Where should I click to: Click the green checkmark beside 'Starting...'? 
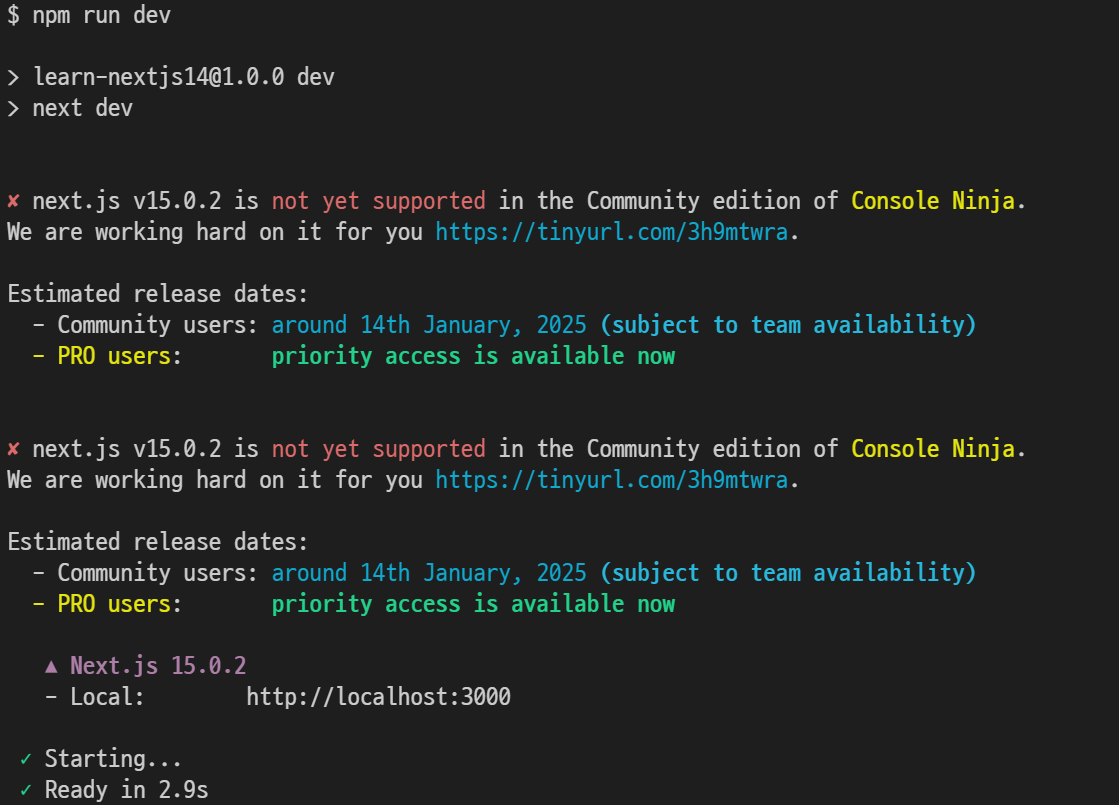click(26, 759)
